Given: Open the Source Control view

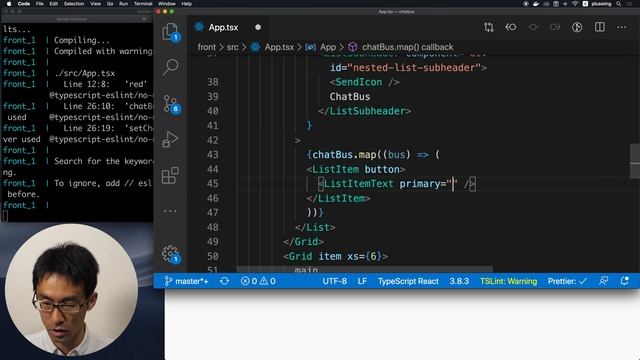Looking at the screenshot, I should tap(170, 104).
